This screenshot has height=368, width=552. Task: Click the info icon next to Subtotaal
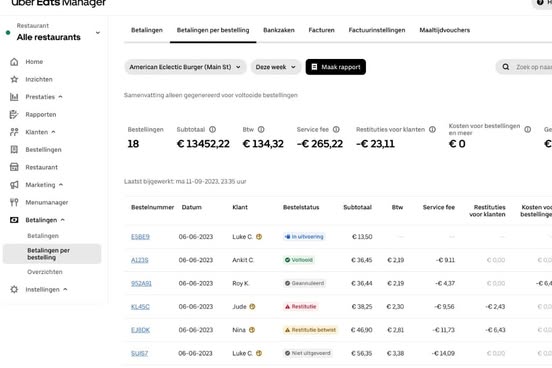(x=213, y=130)
